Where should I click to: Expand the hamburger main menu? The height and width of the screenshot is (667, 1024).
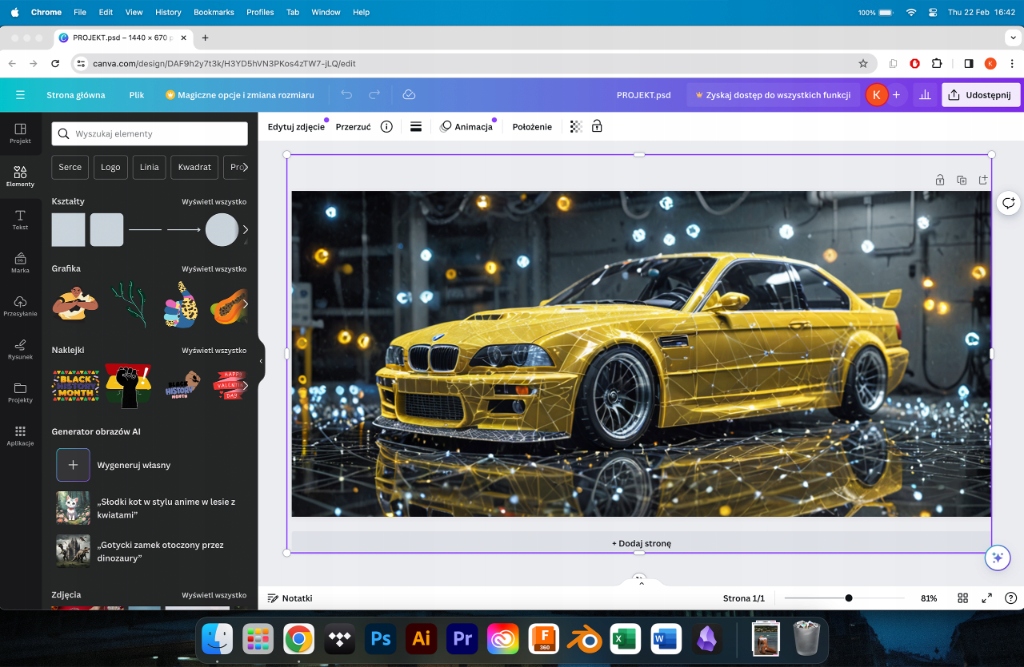click(x=20, y=95)
